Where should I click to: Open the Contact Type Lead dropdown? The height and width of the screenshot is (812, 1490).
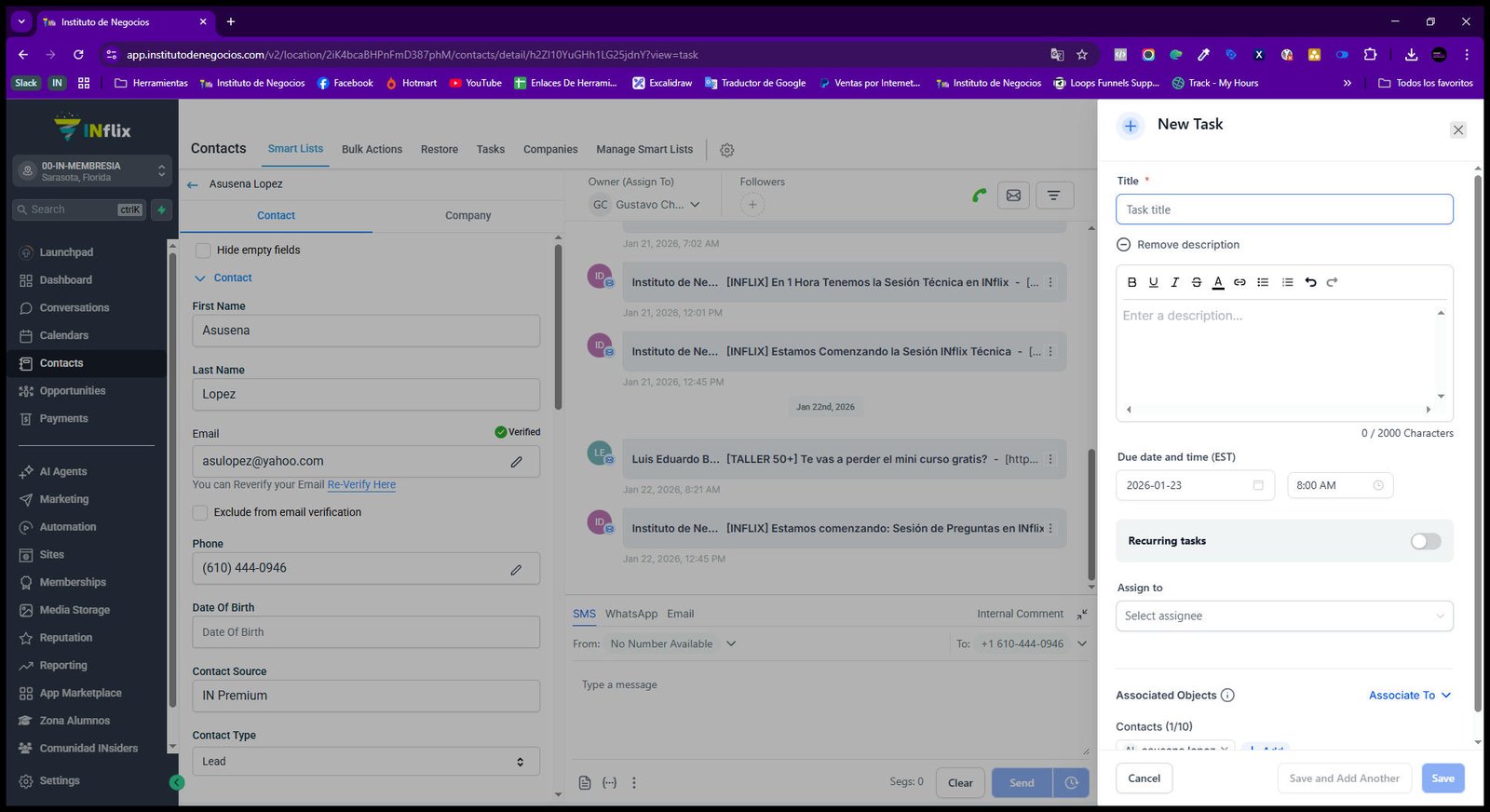pyautogui.click(x=366, y=762)
